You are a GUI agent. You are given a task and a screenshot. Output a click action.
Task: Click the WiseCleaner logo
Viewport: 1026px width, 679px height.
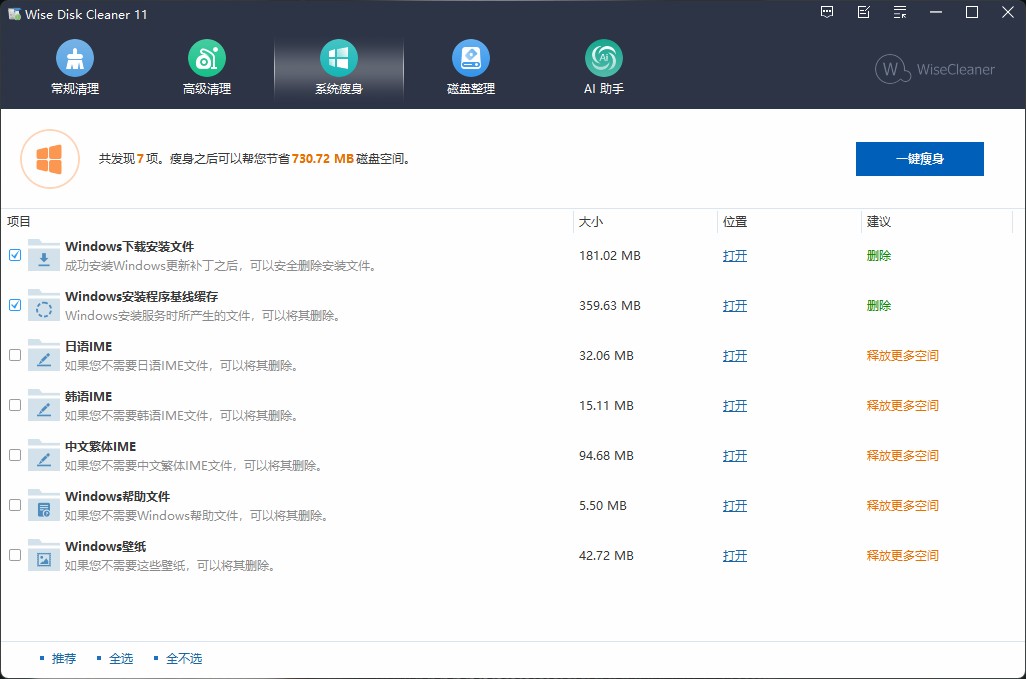point(934,69)
